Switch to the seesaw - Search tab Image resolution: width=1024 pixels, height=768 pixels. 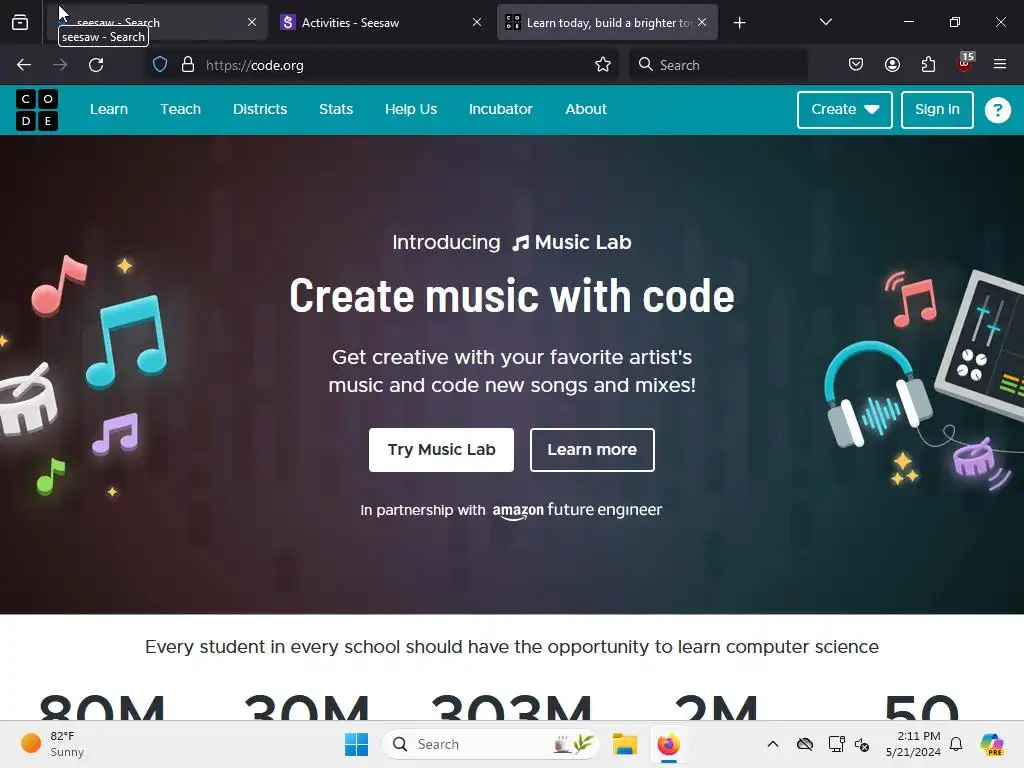pyautogui.click(x=157, y=22)
